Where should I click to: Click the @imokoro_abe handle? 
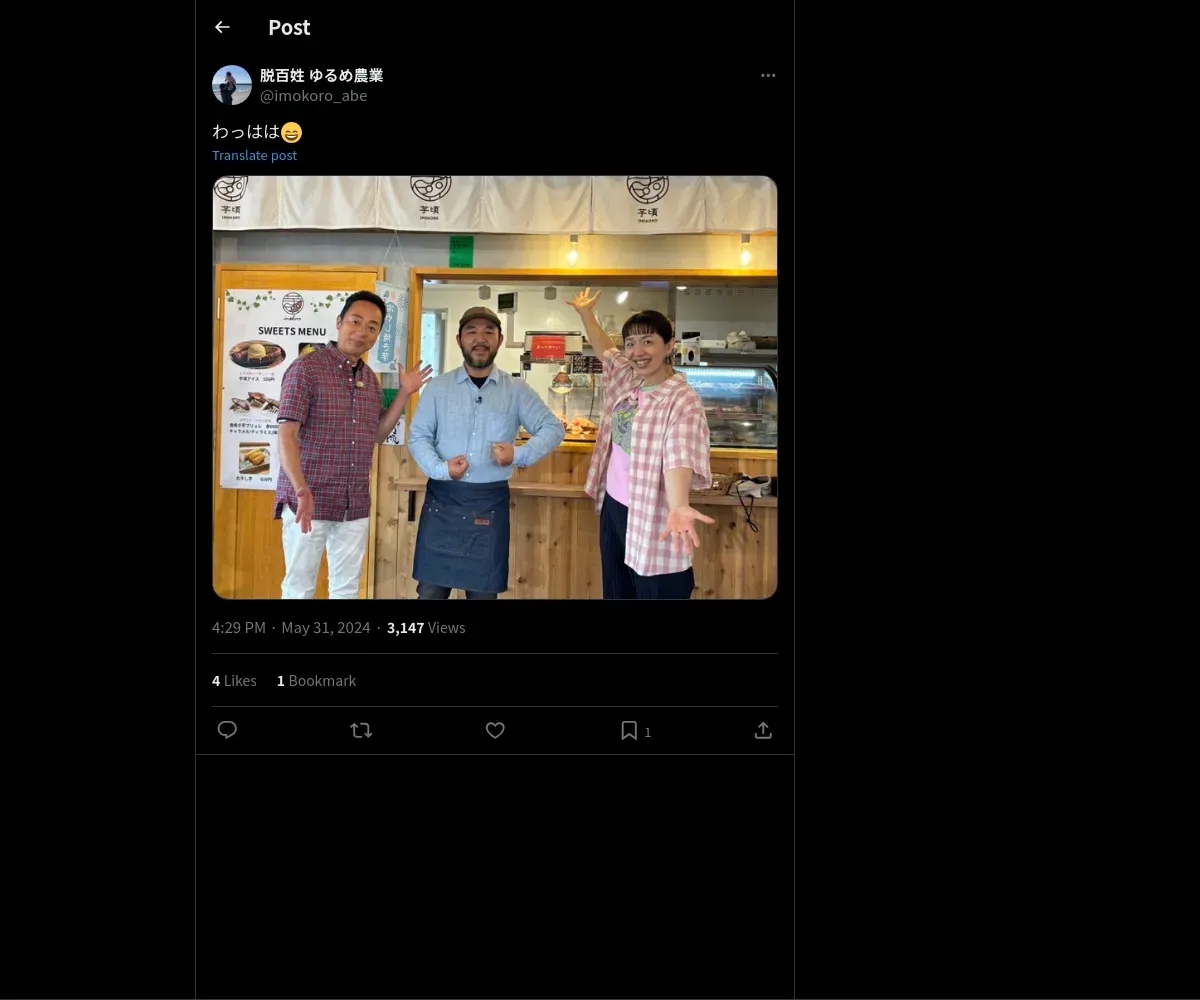point(313,96)
